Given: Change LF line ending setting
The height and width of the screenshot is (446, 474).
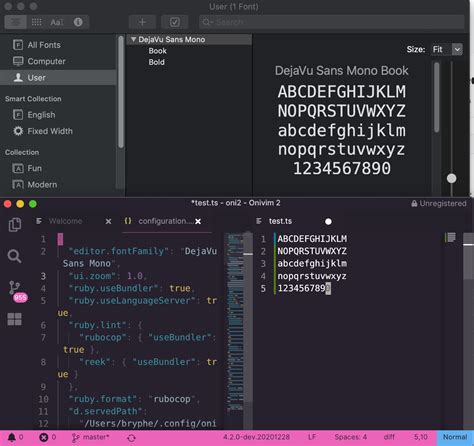Looking at the screenshot, I should coord(312,437).
